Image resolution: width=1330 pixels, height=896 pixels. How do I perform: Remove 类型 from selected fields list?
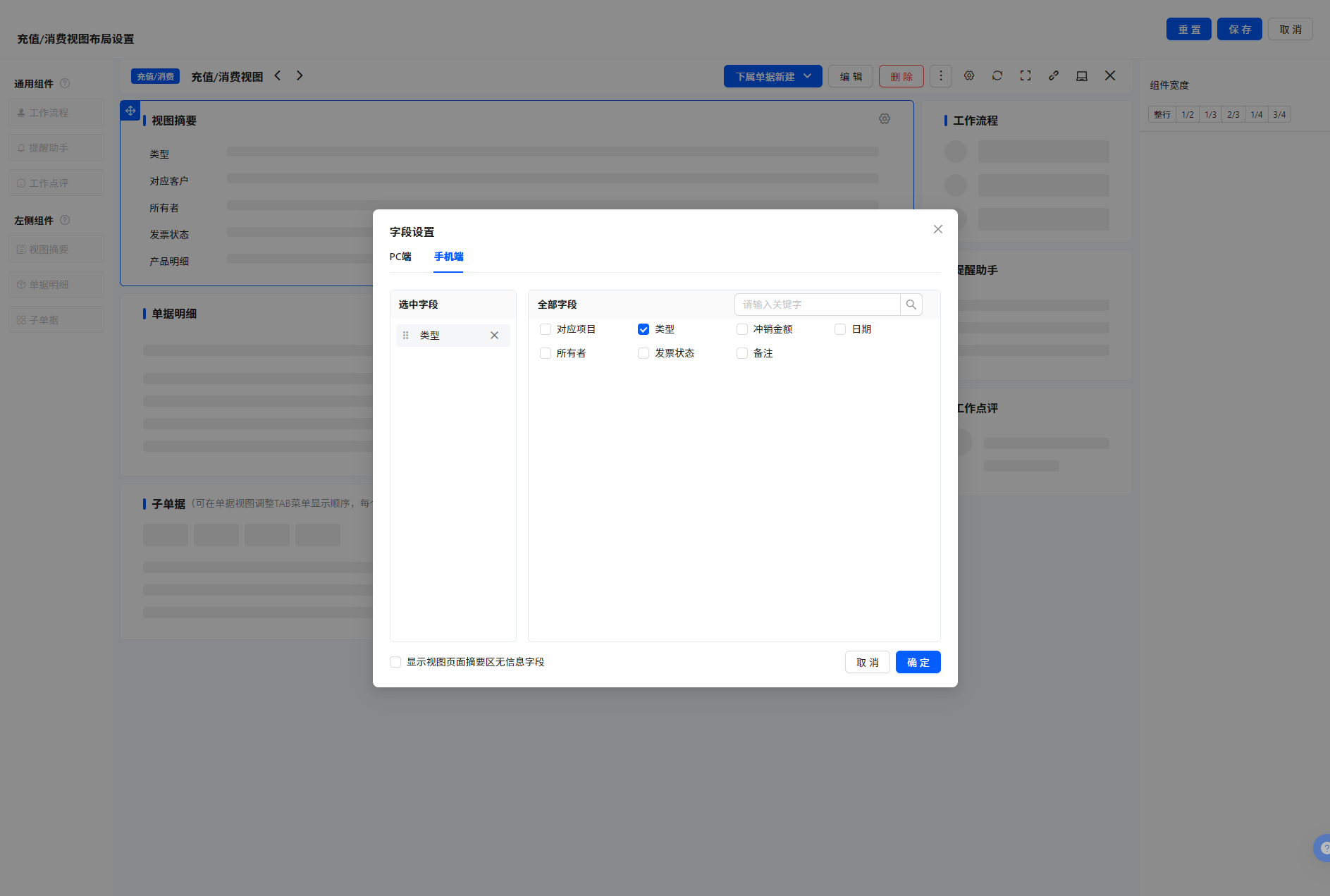click(x=494, y=336)
